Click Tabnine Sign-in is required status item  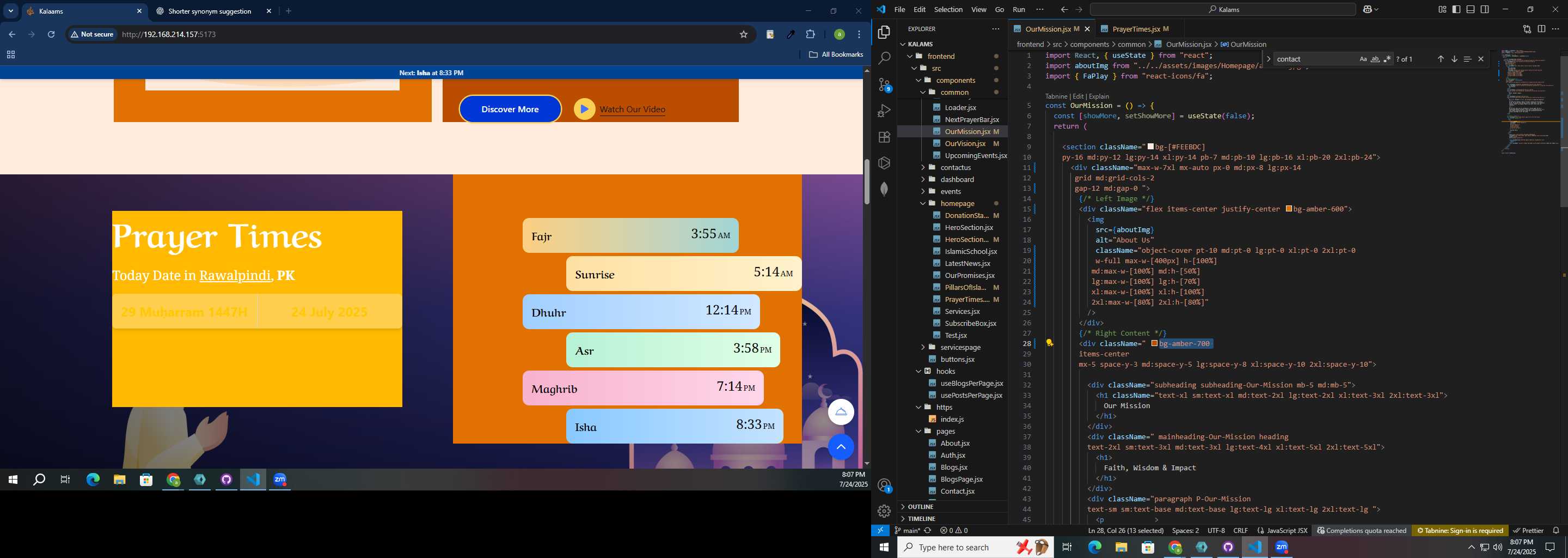tap(1460, 531)
